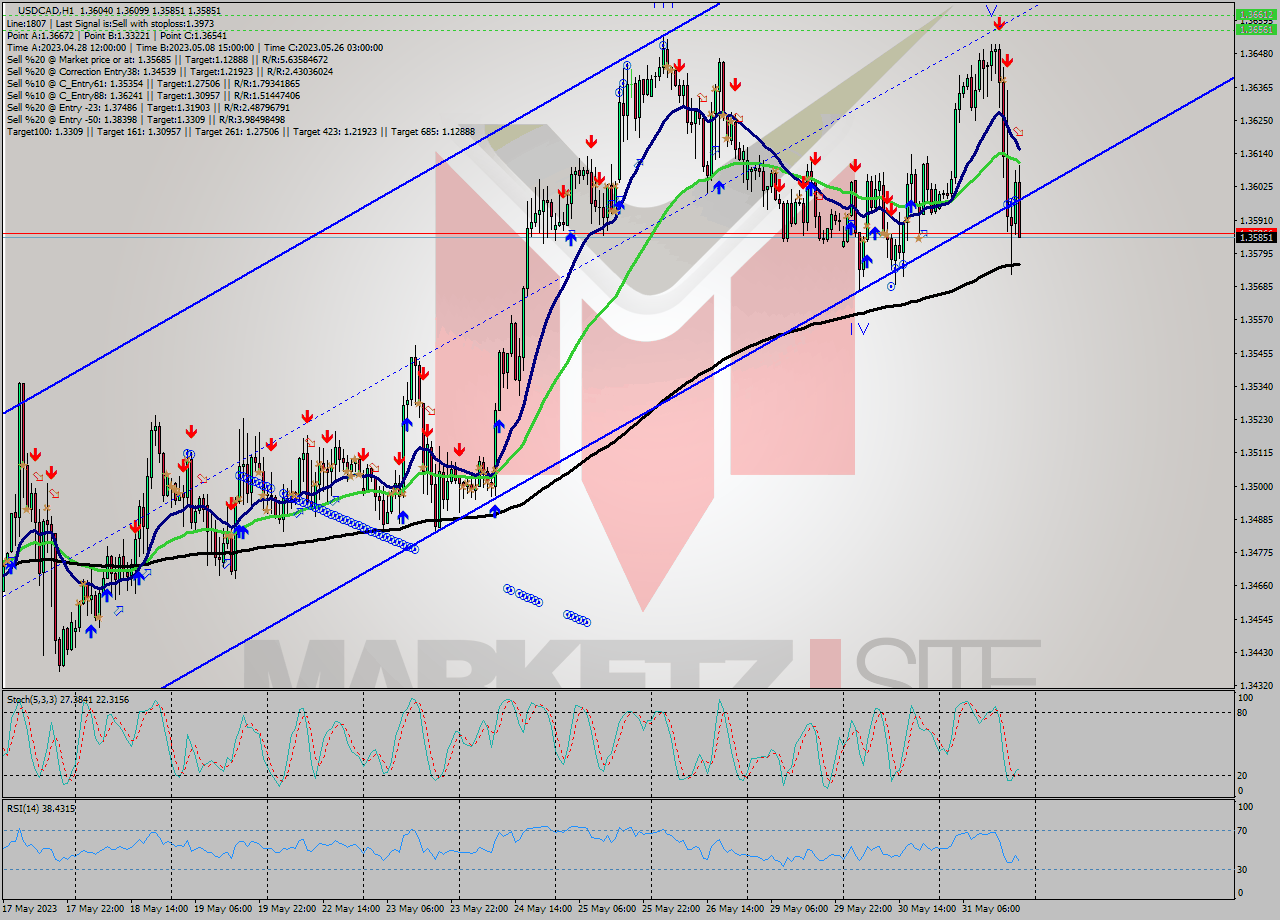Screen dimensions: 1280x920
Task: Click the 1.34885 price axis label
Action: point(1256,519)
